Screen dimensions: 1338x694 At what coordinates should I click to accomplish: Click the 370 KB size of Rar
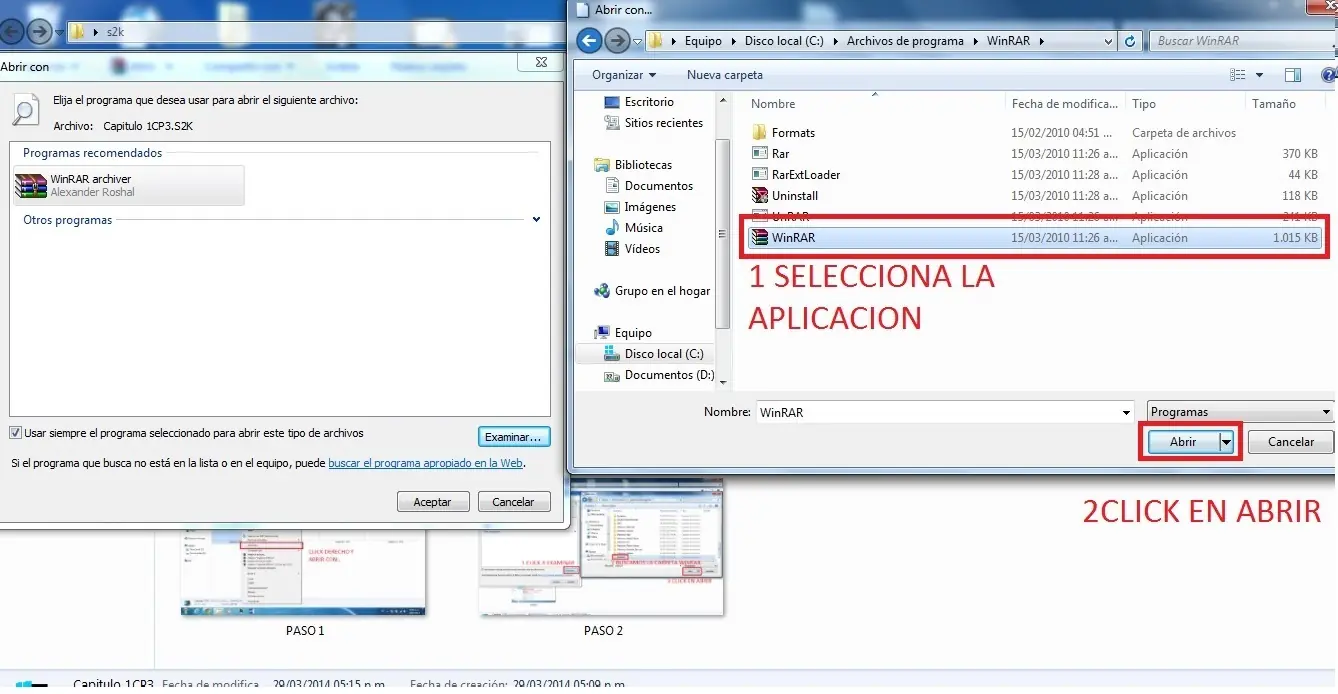1299,154
